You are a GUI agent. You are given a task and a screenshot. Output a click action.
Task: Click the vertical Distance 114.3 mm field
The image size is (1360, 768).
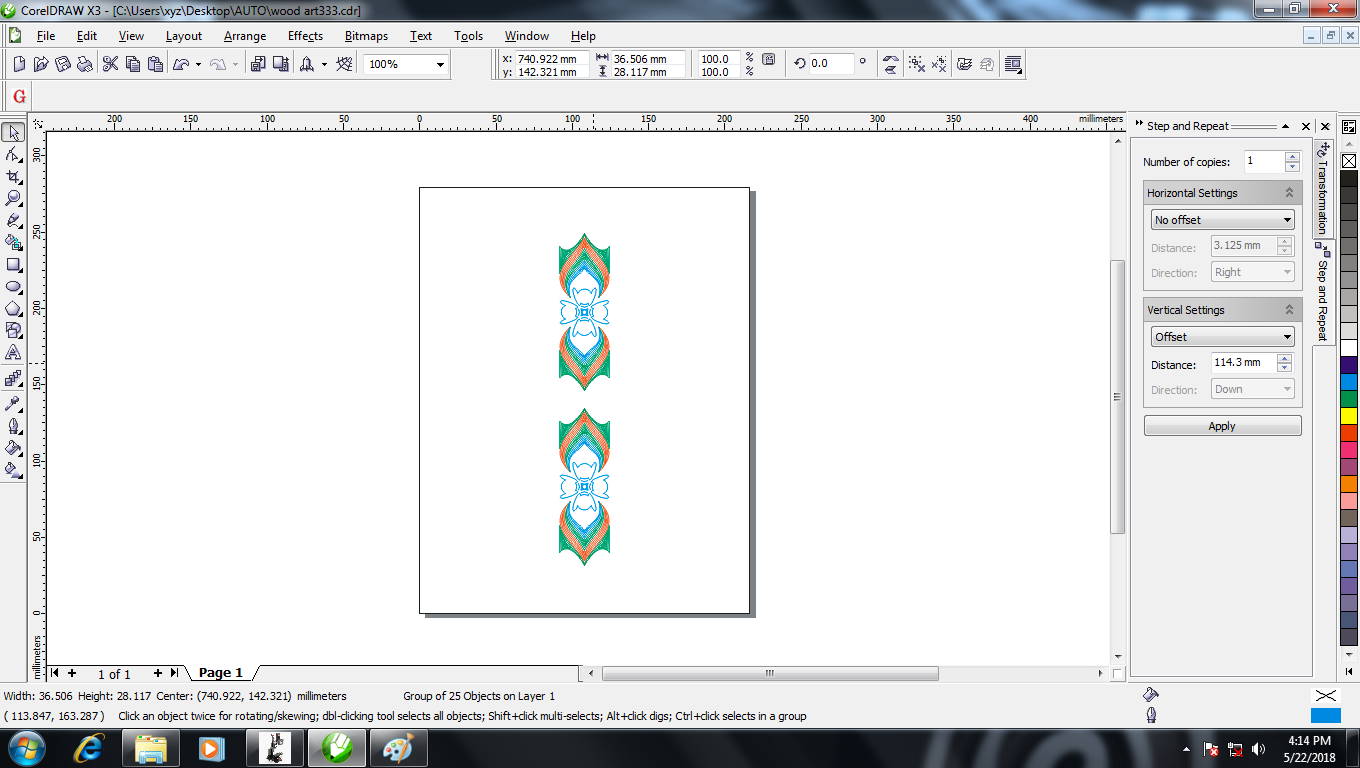point(1244,363)
